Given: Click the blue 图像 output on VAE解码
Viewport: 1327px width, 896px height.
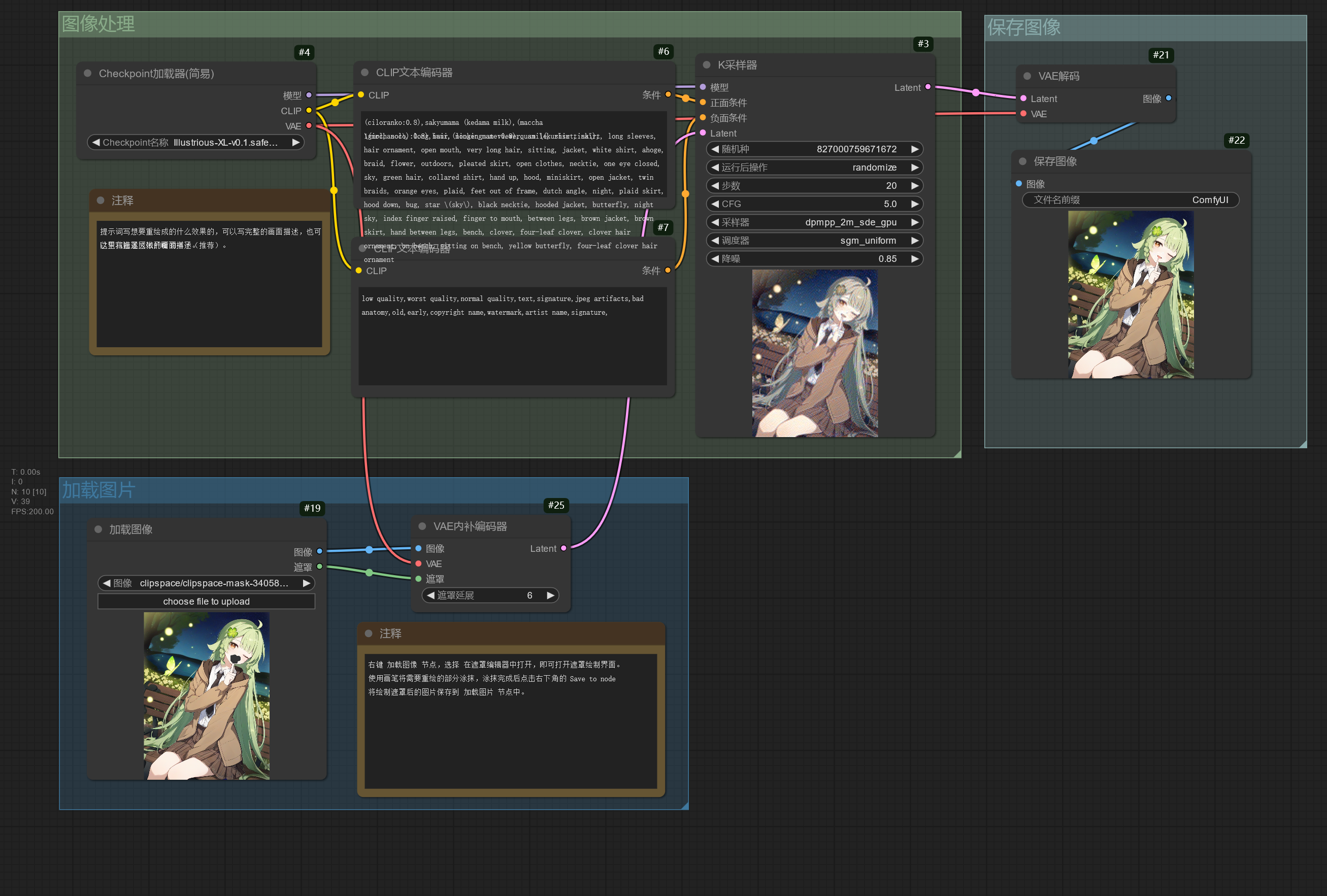Looking at the screenshot, I should click(x=1168, y=98).
